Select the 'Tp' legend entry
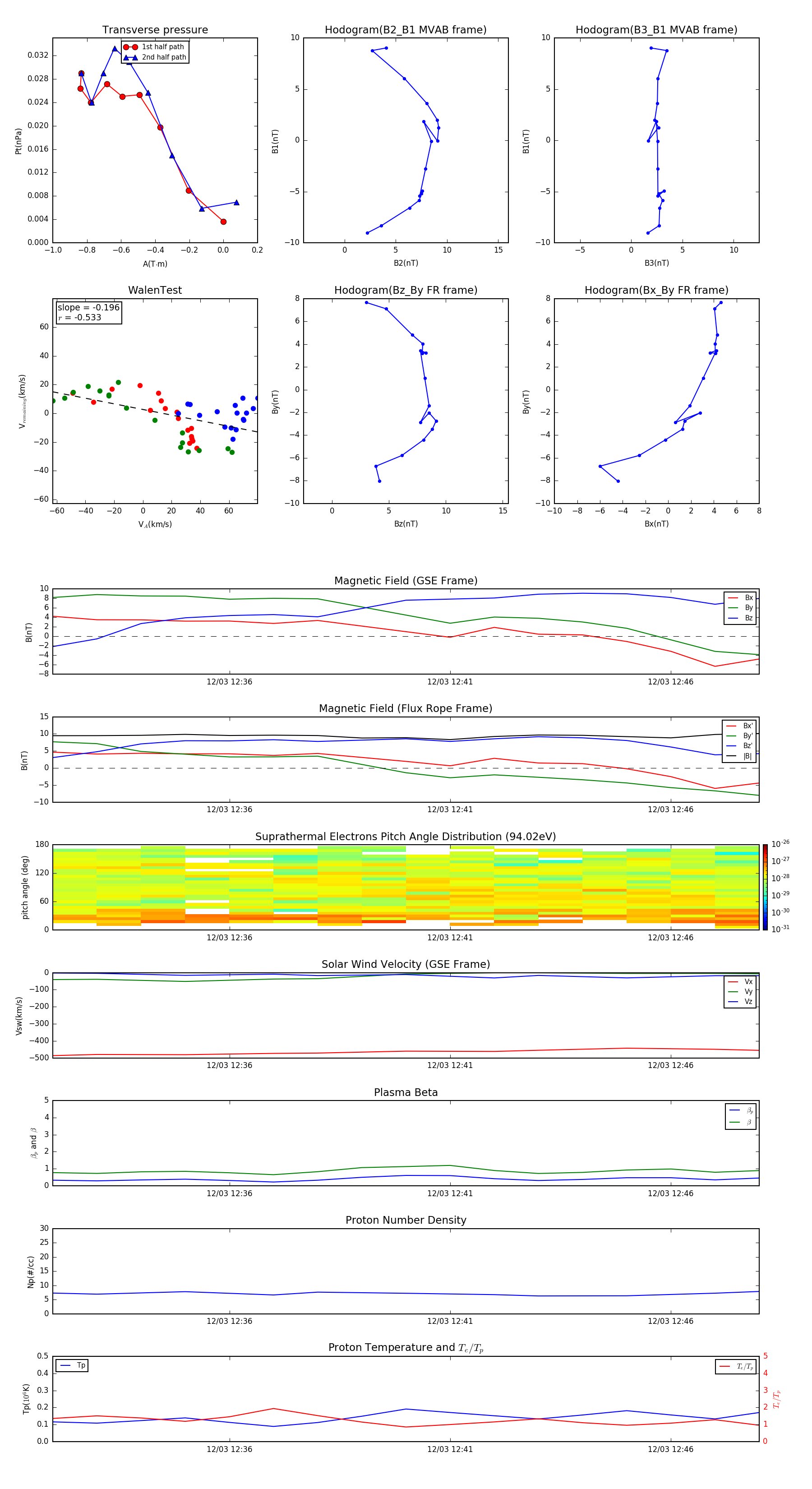 coord(72,1365)
